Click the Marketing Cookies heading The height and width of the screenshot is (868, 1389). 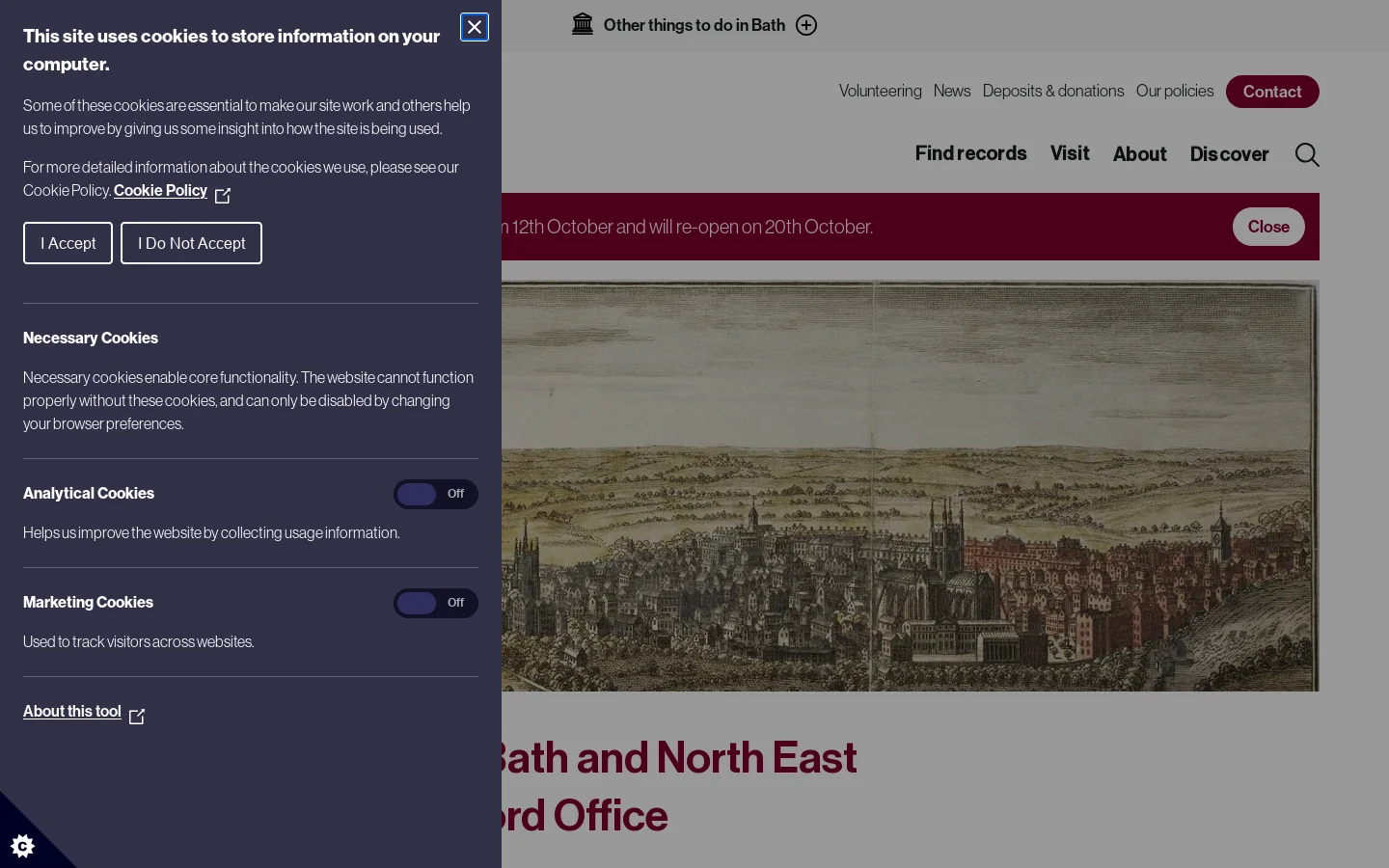88,602
